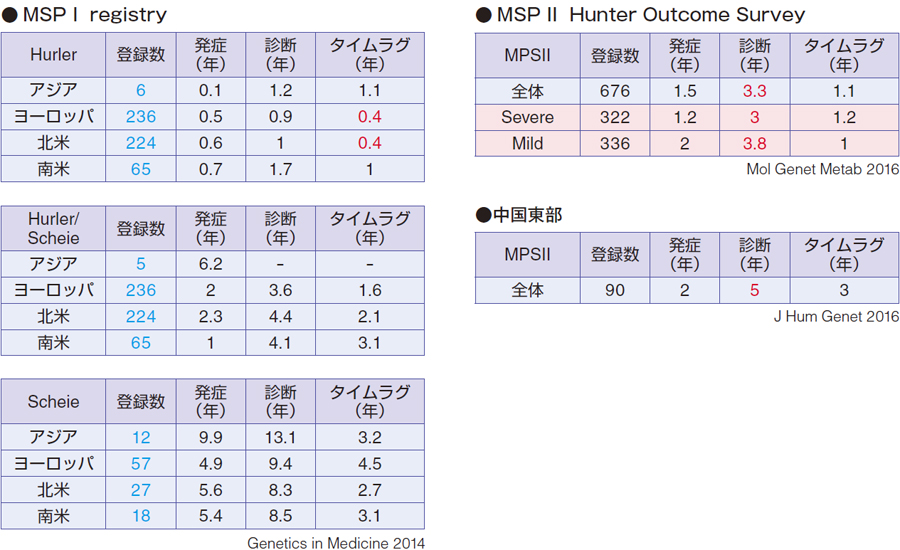900x550 pixels.
Task: Select the "Scheie" header of the bottom table
Action: [53, 402]
